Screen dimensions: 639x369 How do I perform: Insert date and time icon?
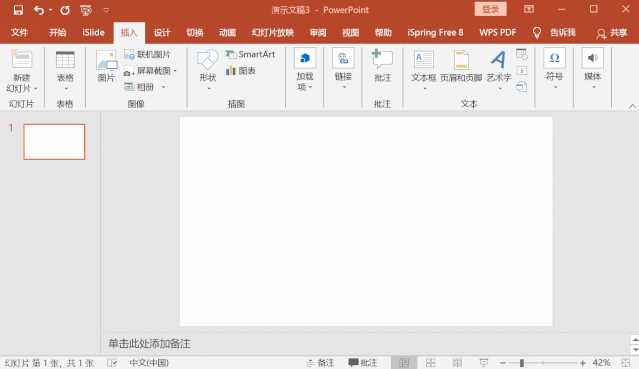pos(521,54)
